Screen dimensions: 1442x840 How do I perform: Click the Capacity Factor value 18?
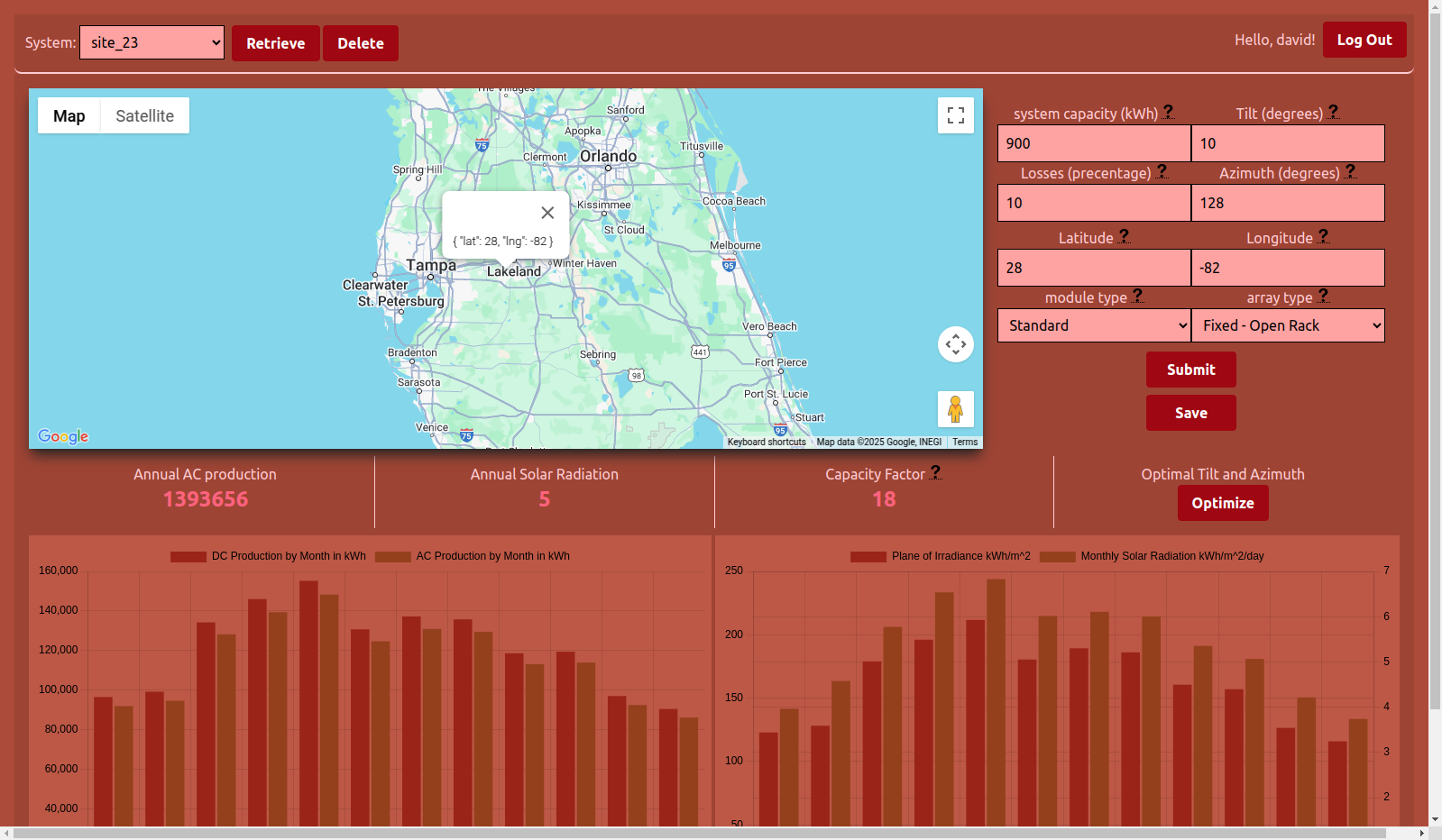[884, 499]
